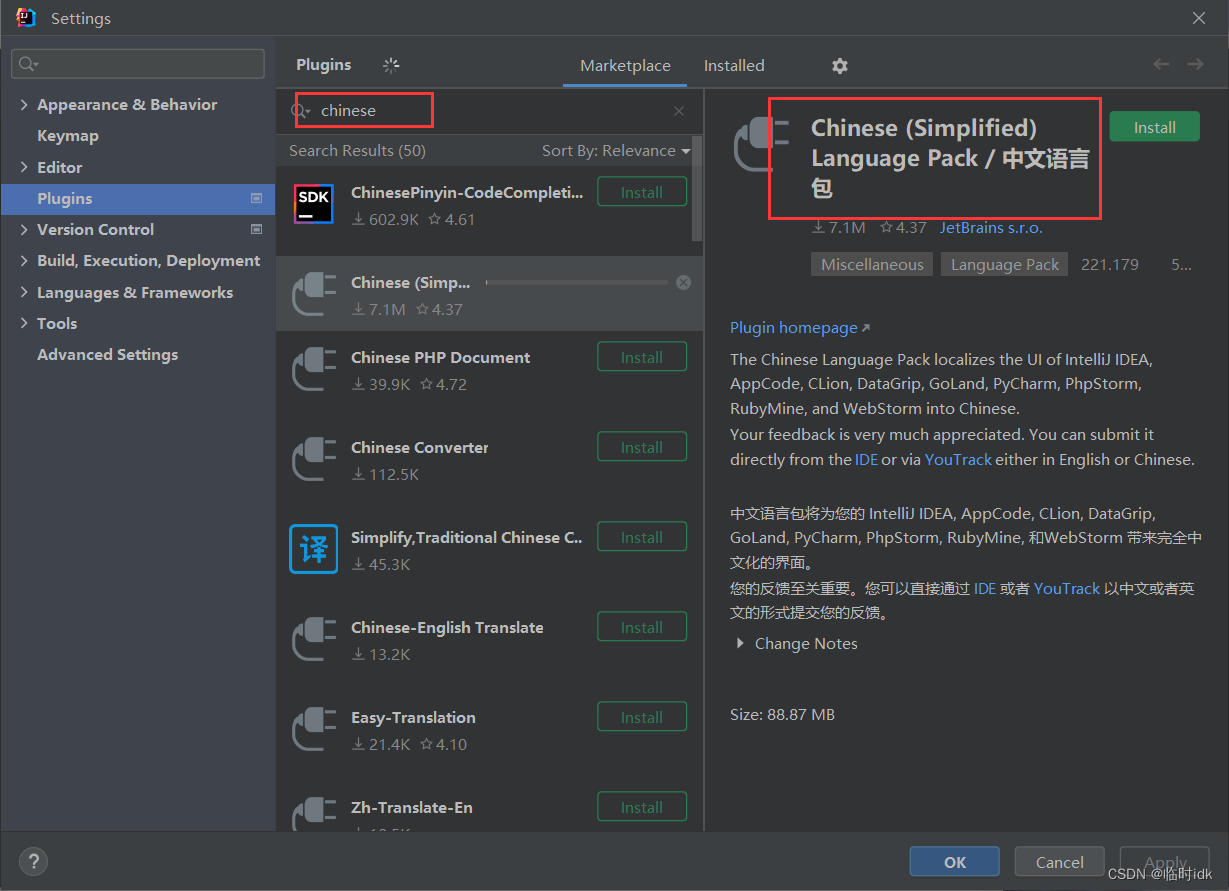The width and height of the screenshot is (1229, 891).
Task: Install the Easy-Translation plugin
Action: click(642, 717)
